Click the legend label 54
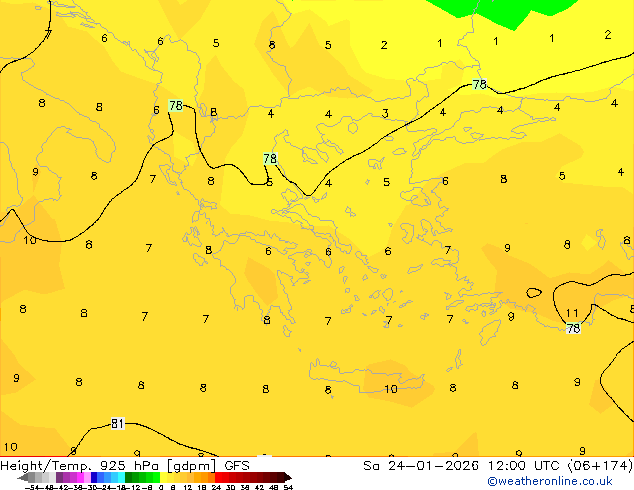This screenshot has height=490, width=634. pyautogui.click(x=288, y=487)
